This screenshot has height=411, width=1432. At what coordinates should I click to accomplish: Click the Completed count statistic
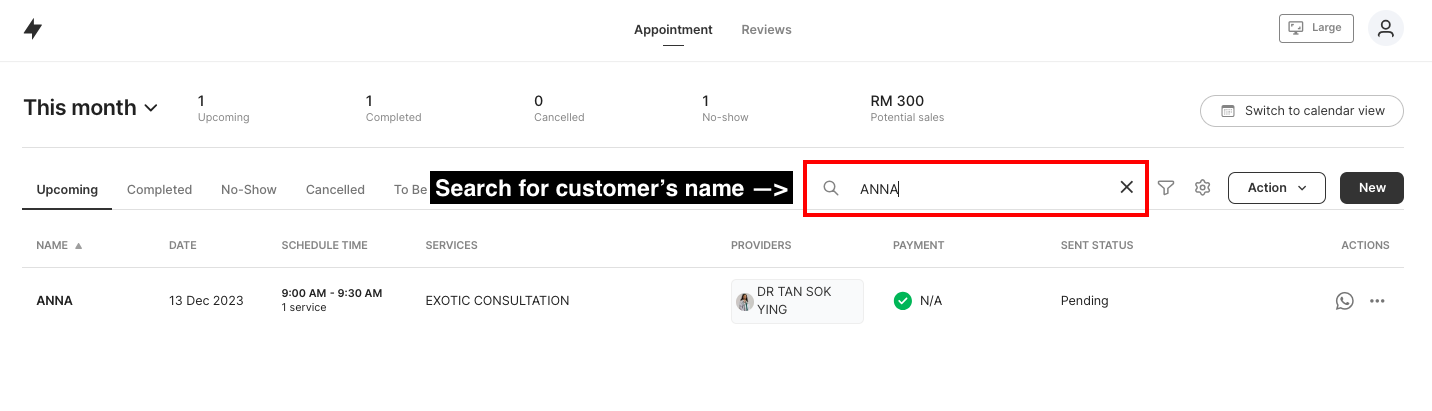393,108
